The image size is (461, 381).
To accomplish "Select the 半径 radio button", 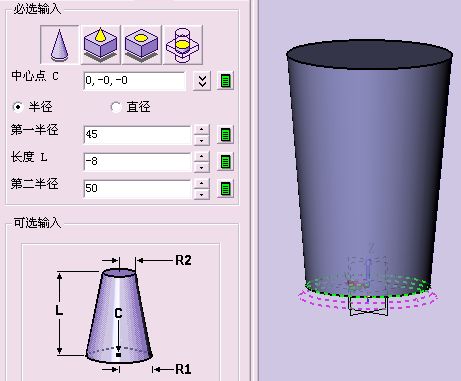I will 18,107.
